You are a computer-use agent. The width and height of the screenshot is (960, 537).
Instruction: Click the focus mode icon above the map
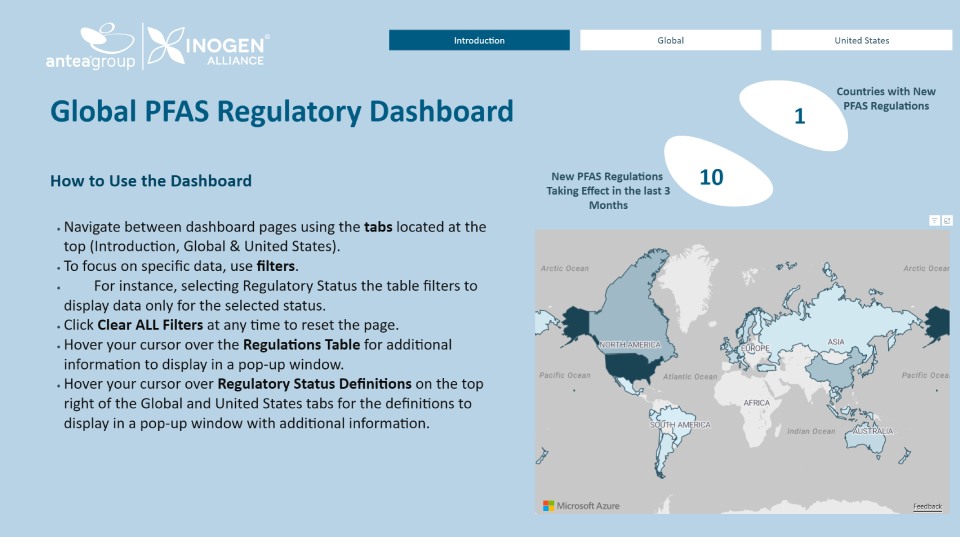point(946,220)
